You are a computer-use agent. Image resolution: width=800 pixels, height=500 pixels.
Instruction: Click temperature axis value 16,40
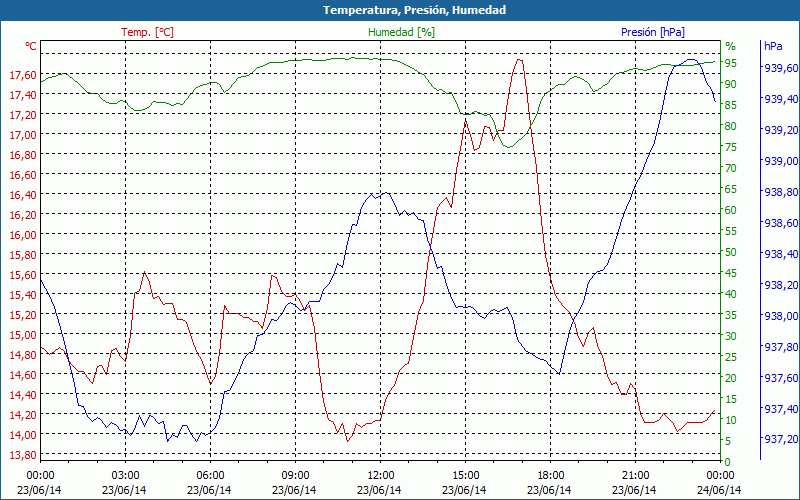23,195
